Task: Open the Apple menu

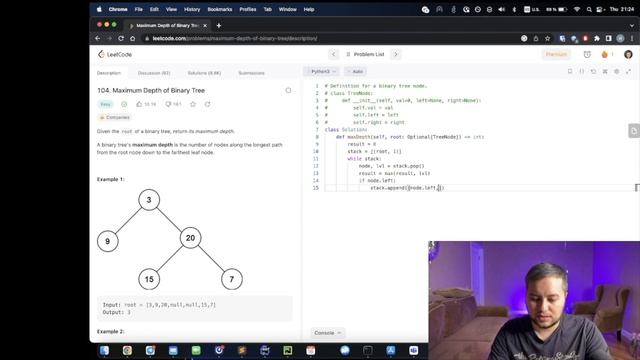Action: click(99, 9)
